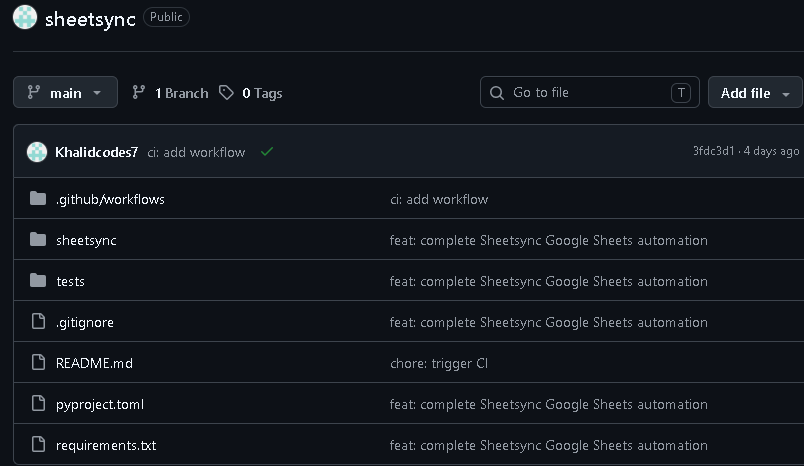Open the .github/workflows folder
Viewport: 804px width, 466px height.
[x=110, y=199]
